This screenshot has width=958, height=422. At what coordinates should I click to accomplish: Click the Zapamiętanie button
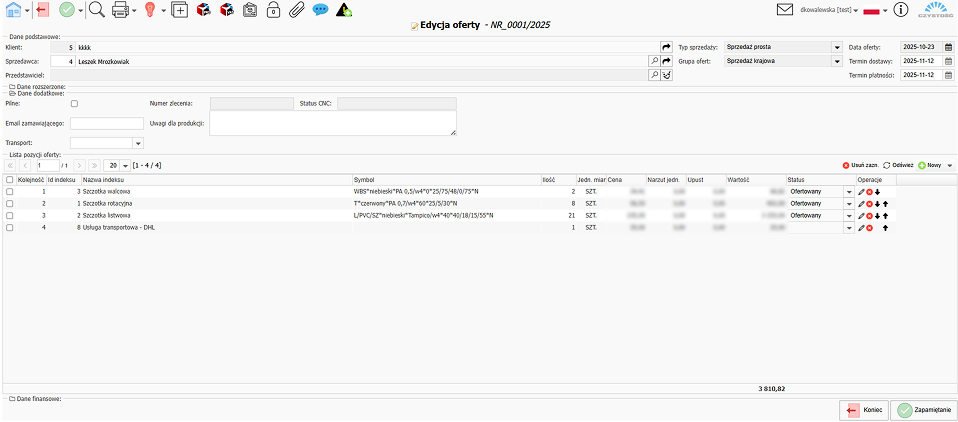[x=923, y=410]
